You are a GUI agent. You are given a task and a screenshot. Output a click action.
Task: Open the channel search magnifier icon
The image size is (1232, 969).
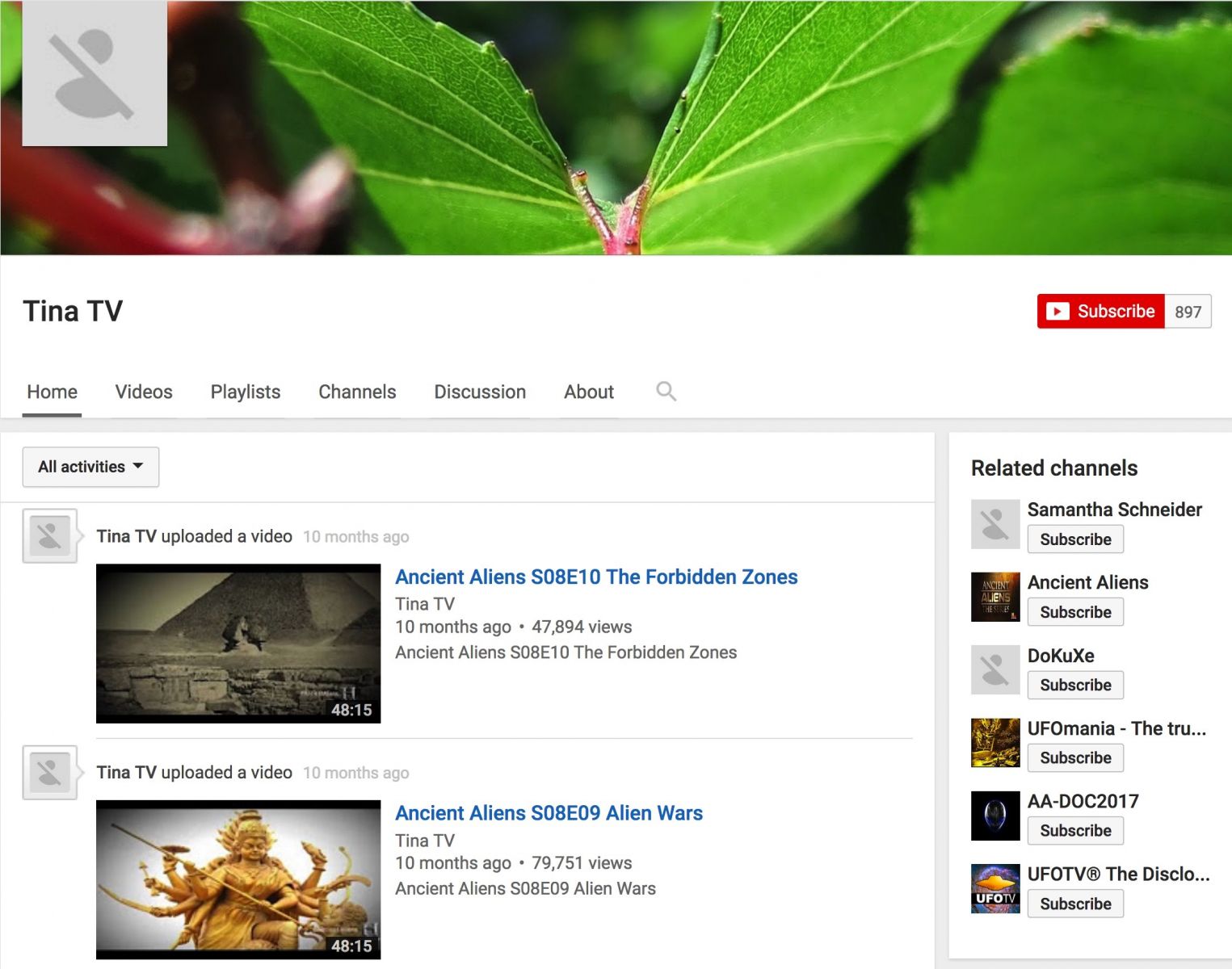point(666,392)
